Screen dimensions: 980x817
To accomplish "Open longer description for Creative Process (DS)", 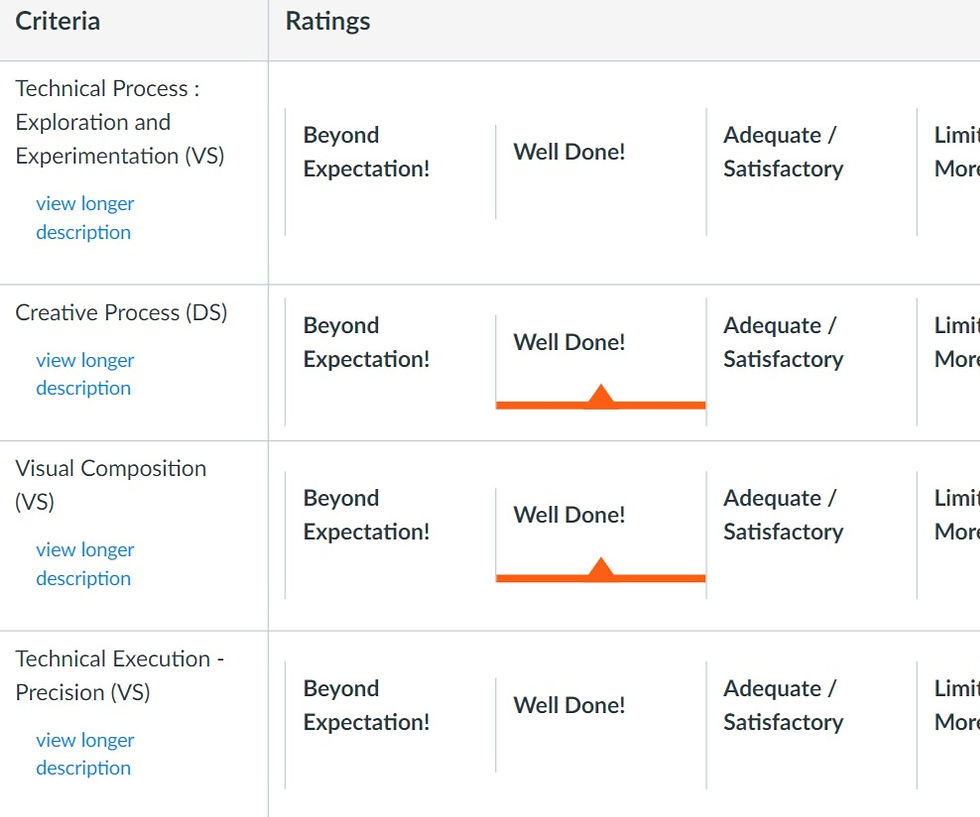I will click(x=85, y=374).
